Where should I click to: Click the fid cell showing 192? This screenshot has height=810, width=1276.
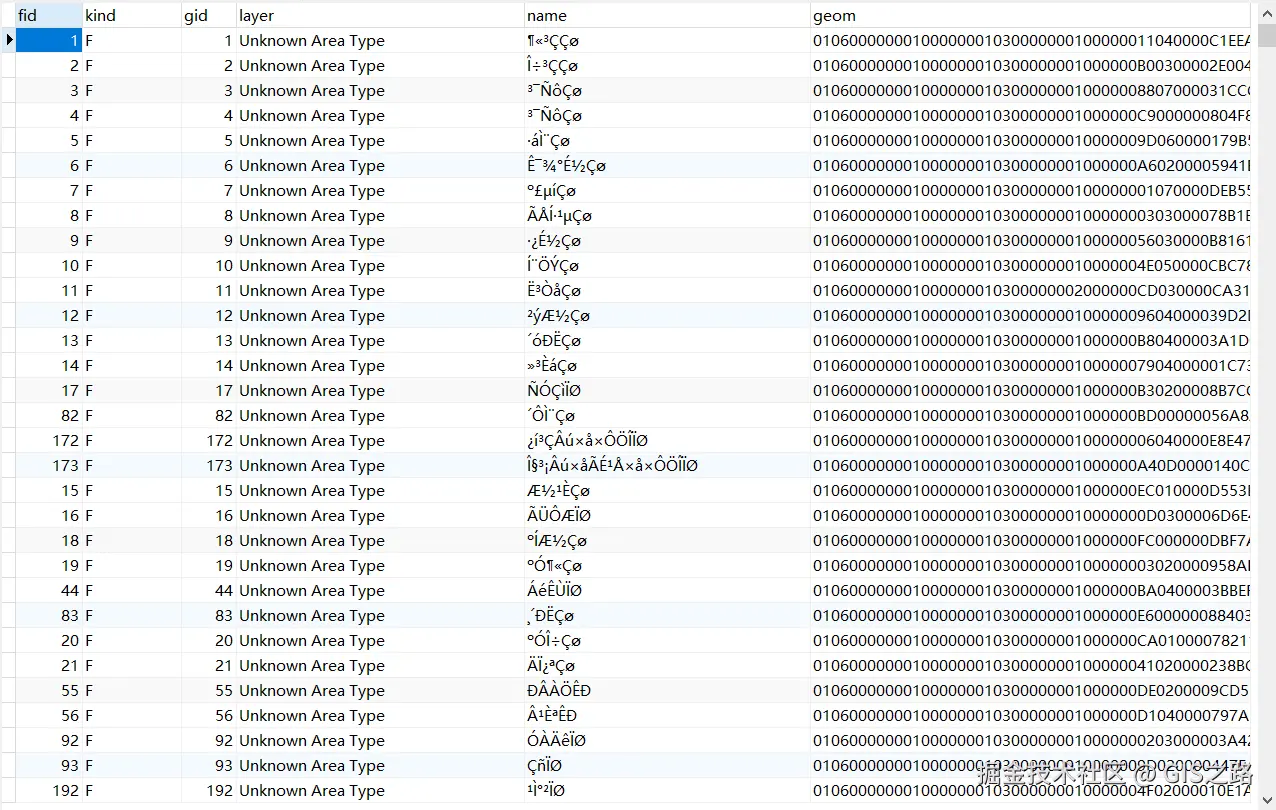(49, 790)
